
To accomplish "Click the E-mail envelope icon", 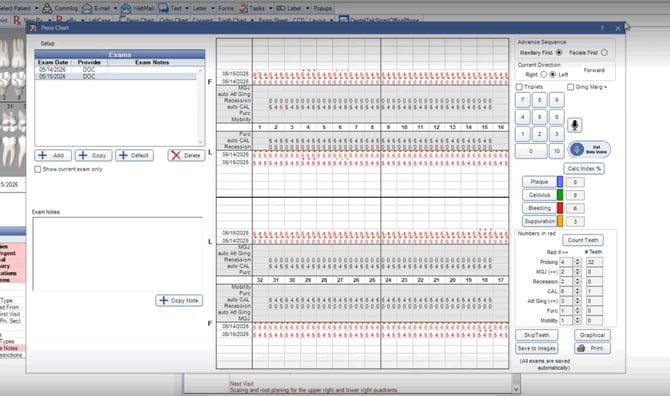I will click(x=87, y=8).
